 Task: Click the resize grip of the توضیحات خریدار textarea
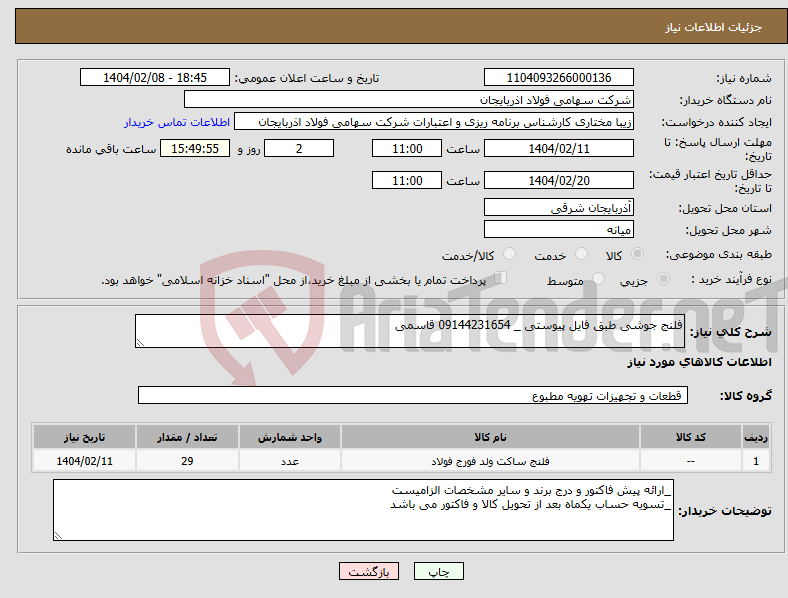point(58,536)
